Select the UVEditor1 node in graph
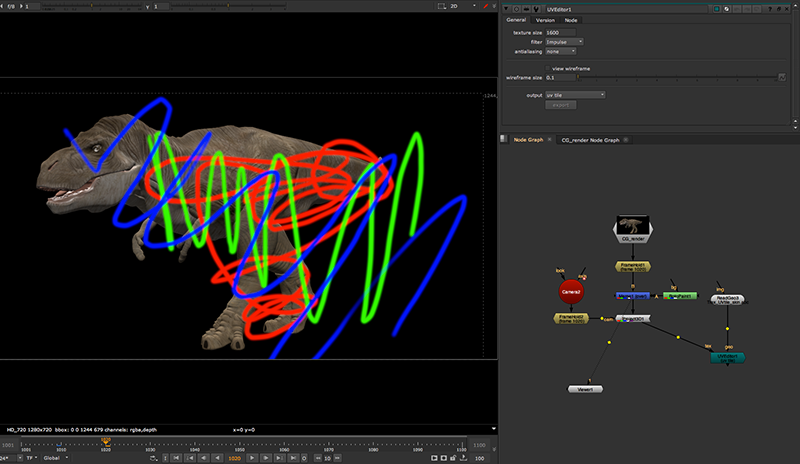The image size is (800, 464). (726, 357)
